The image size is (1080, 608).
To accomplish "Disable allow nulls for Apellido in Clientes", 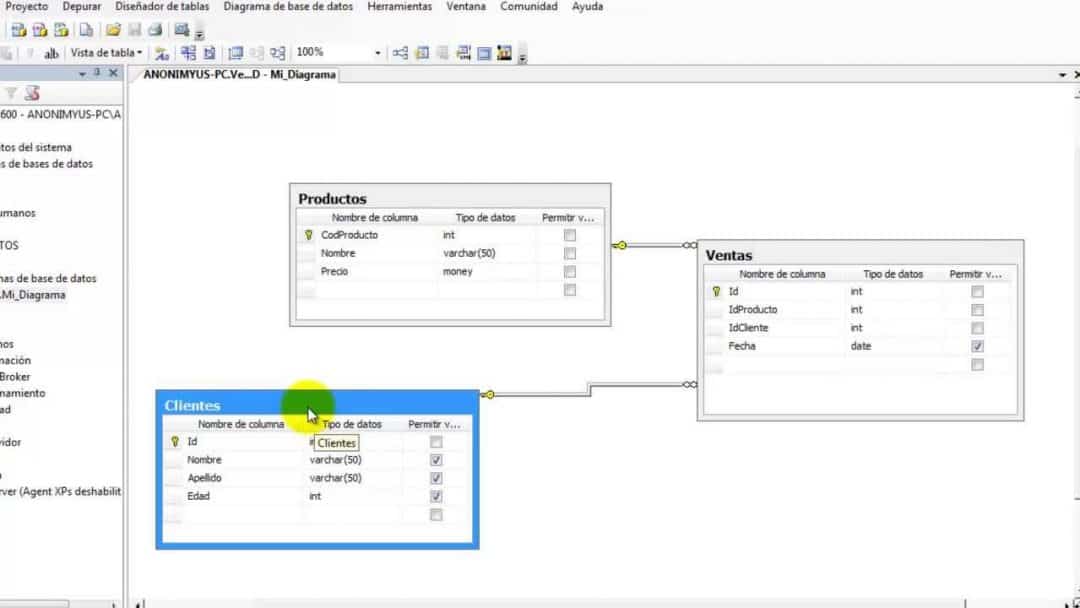I will point(435,478).
